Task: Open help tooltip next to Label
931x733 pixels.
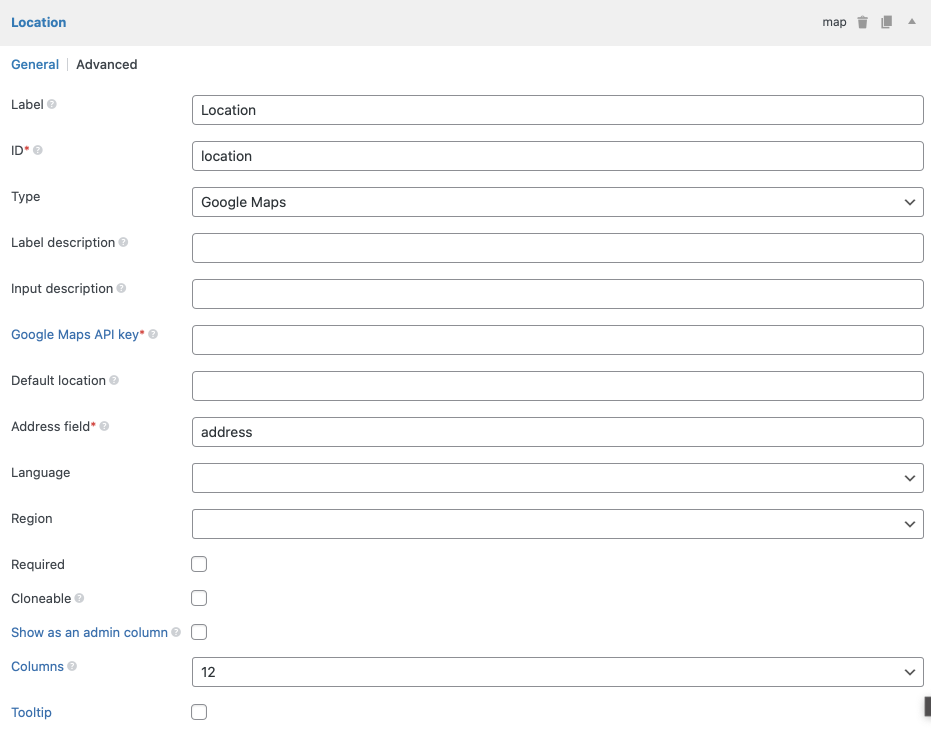Action: pyautogui.click(x=52, y=104)
